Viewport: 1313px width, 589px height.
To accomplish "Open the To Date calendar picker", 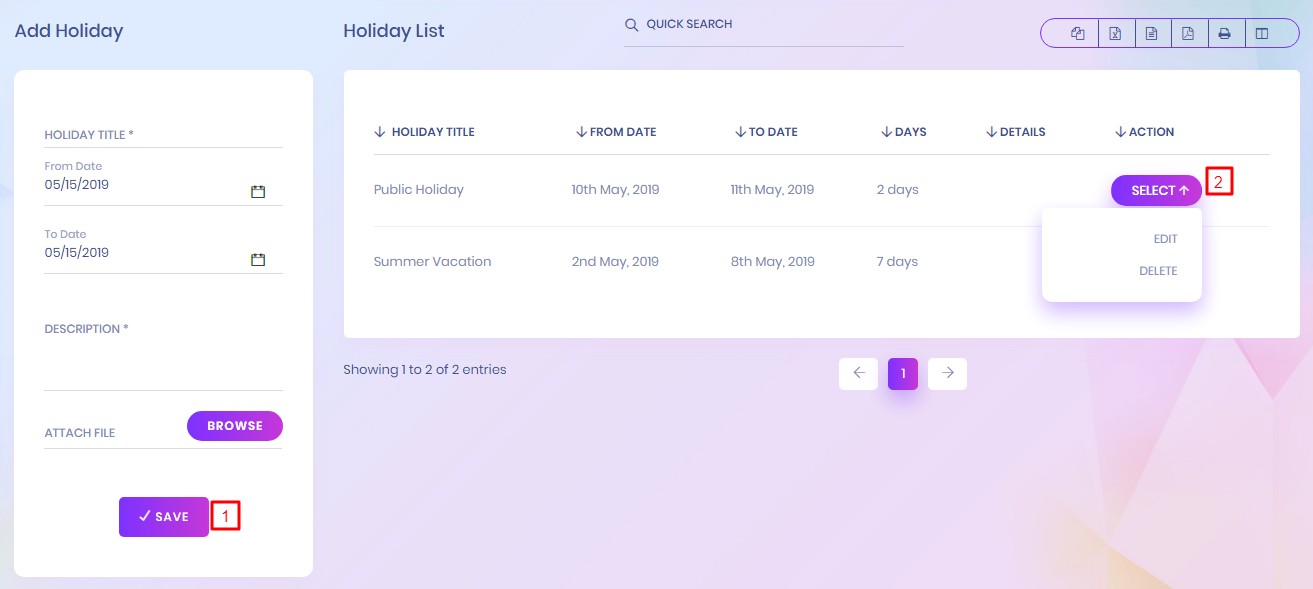I will (x=257, y=259).
